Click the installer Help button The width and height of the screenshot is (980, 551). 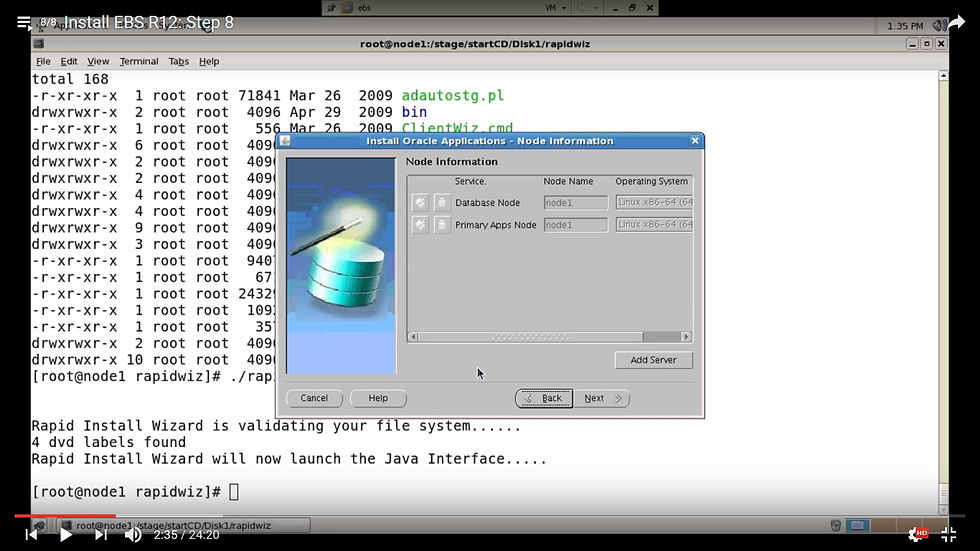pyautogui.click(x=378, y=398)
